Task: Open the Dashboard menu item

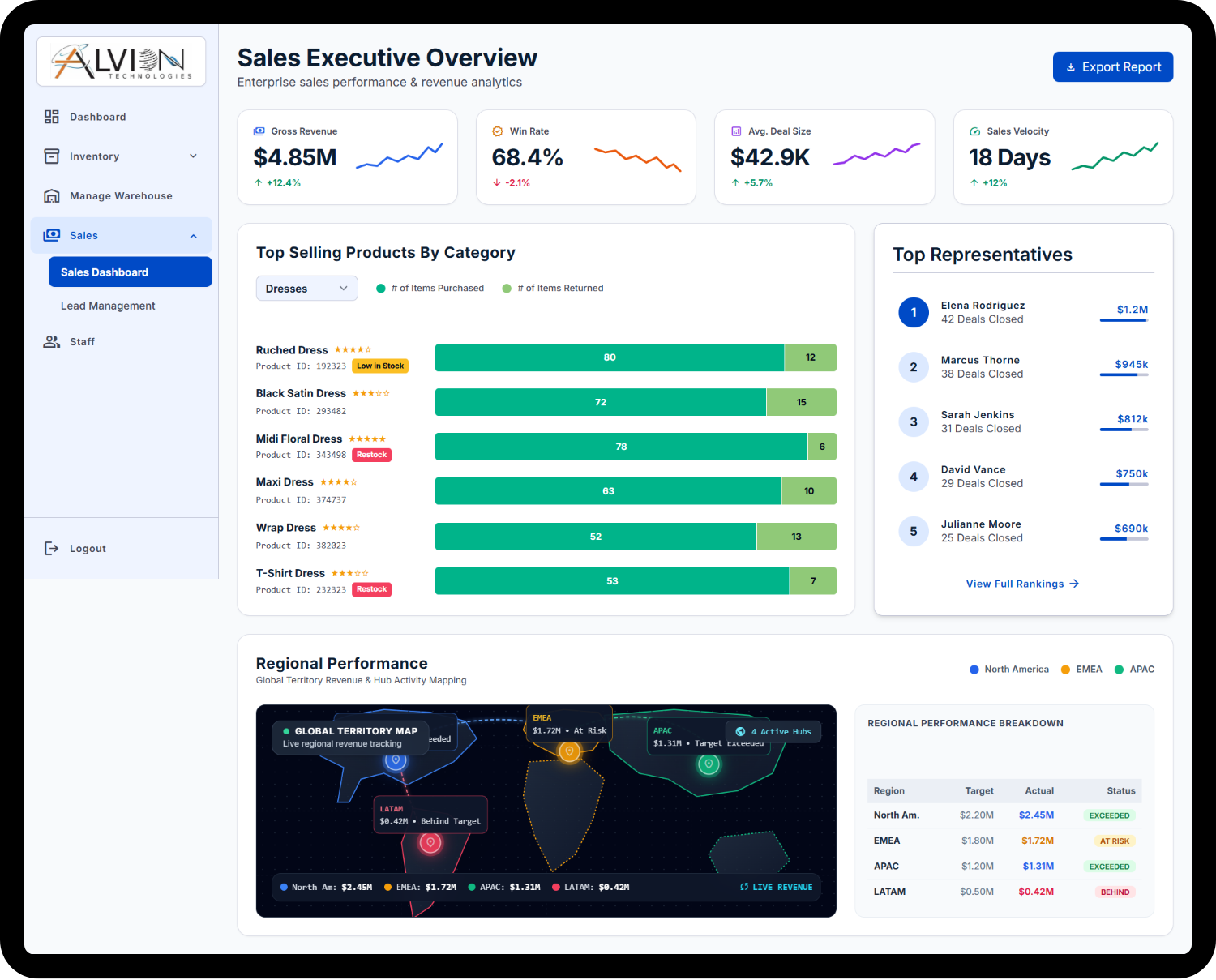Action: (x=122, y=117)
